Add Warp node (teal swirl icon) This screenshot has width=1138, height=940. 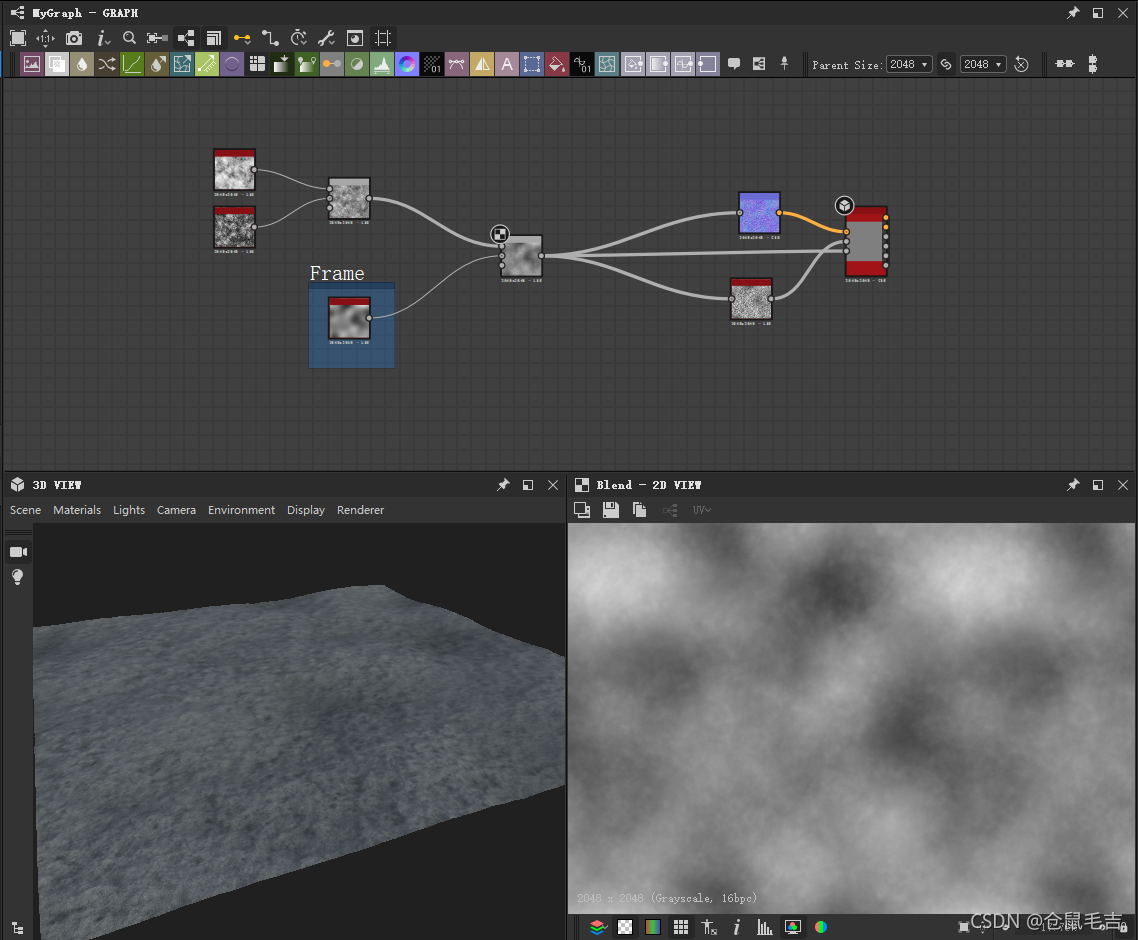click(x=607, y=64)
